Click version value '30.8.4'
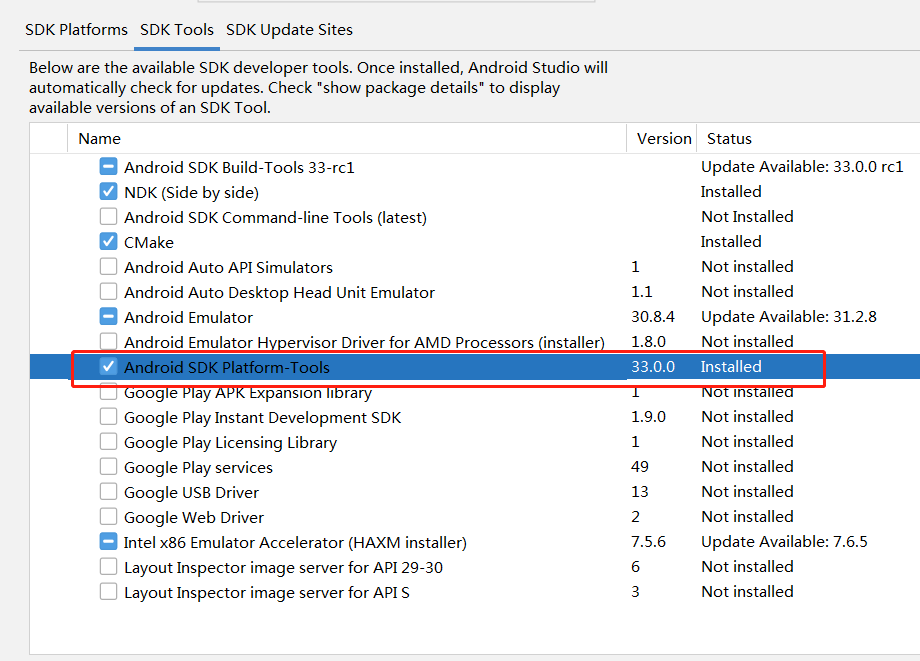The width and height of the screenshot is (920, 661). click(x=653, y=317)
